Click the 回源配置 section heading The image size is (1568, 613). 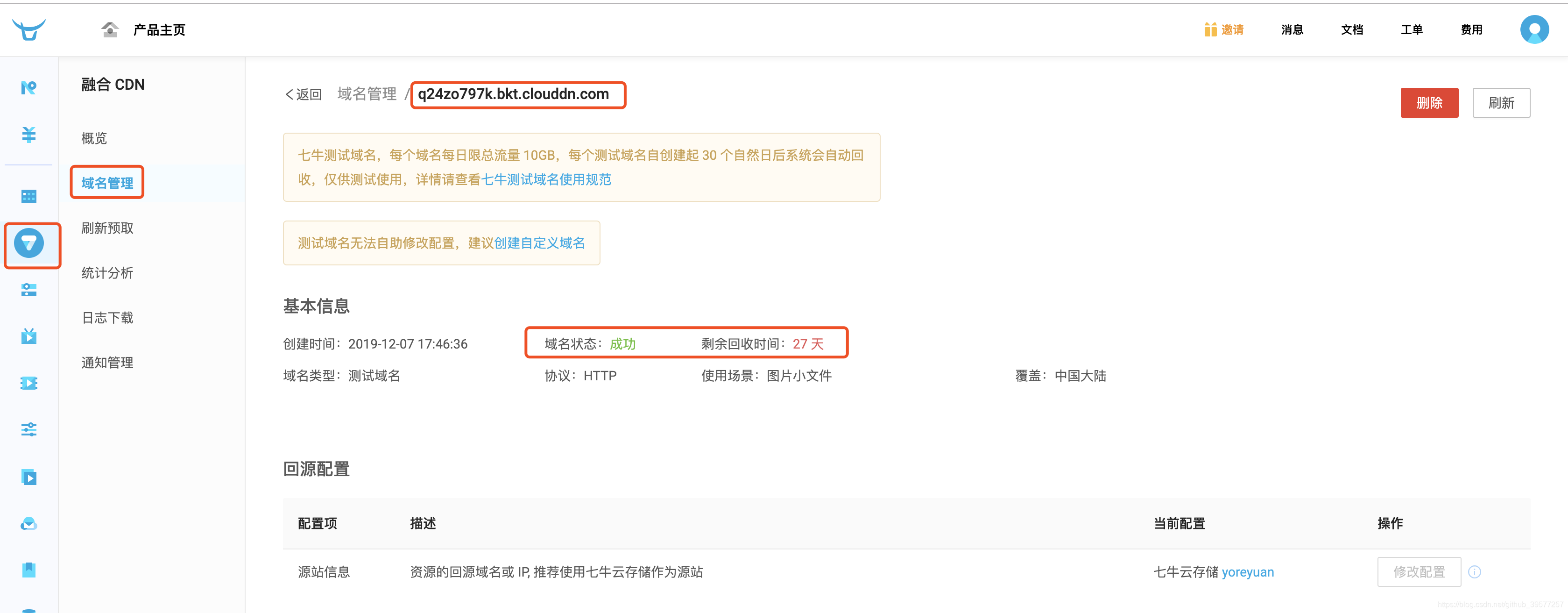(316, 469)
